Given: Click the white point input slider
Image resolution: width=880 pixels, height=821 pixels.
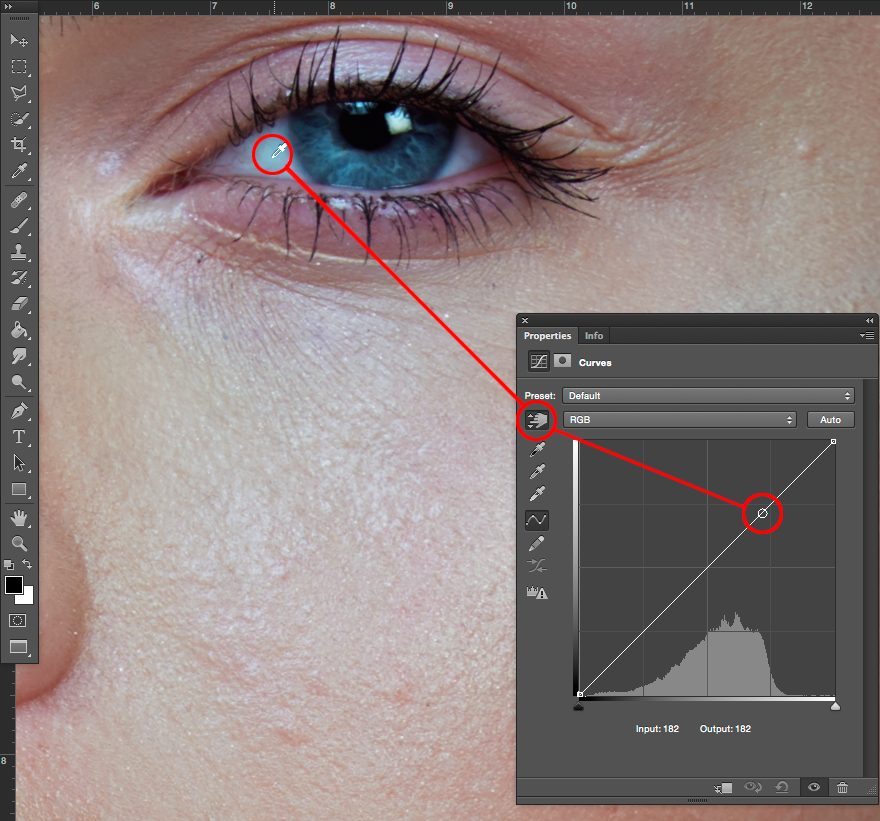Looking at the screenshot, I should pyautogui.click(x=835, y=707).
